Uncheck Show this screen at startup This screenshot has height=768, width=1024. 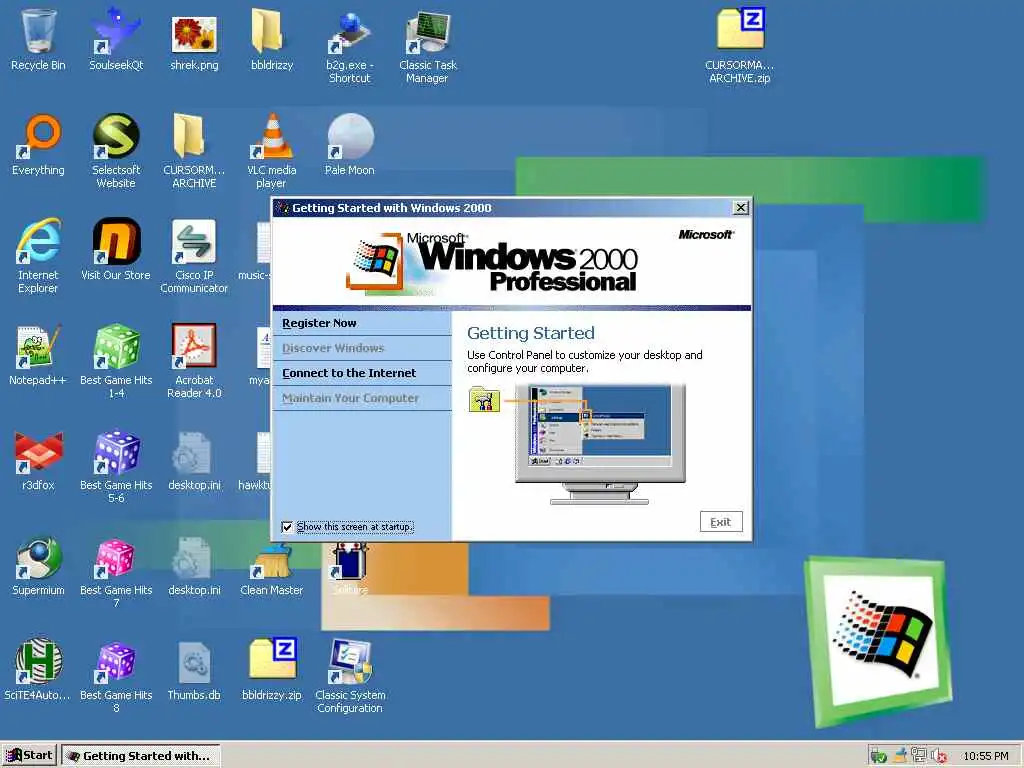[287, 527]
